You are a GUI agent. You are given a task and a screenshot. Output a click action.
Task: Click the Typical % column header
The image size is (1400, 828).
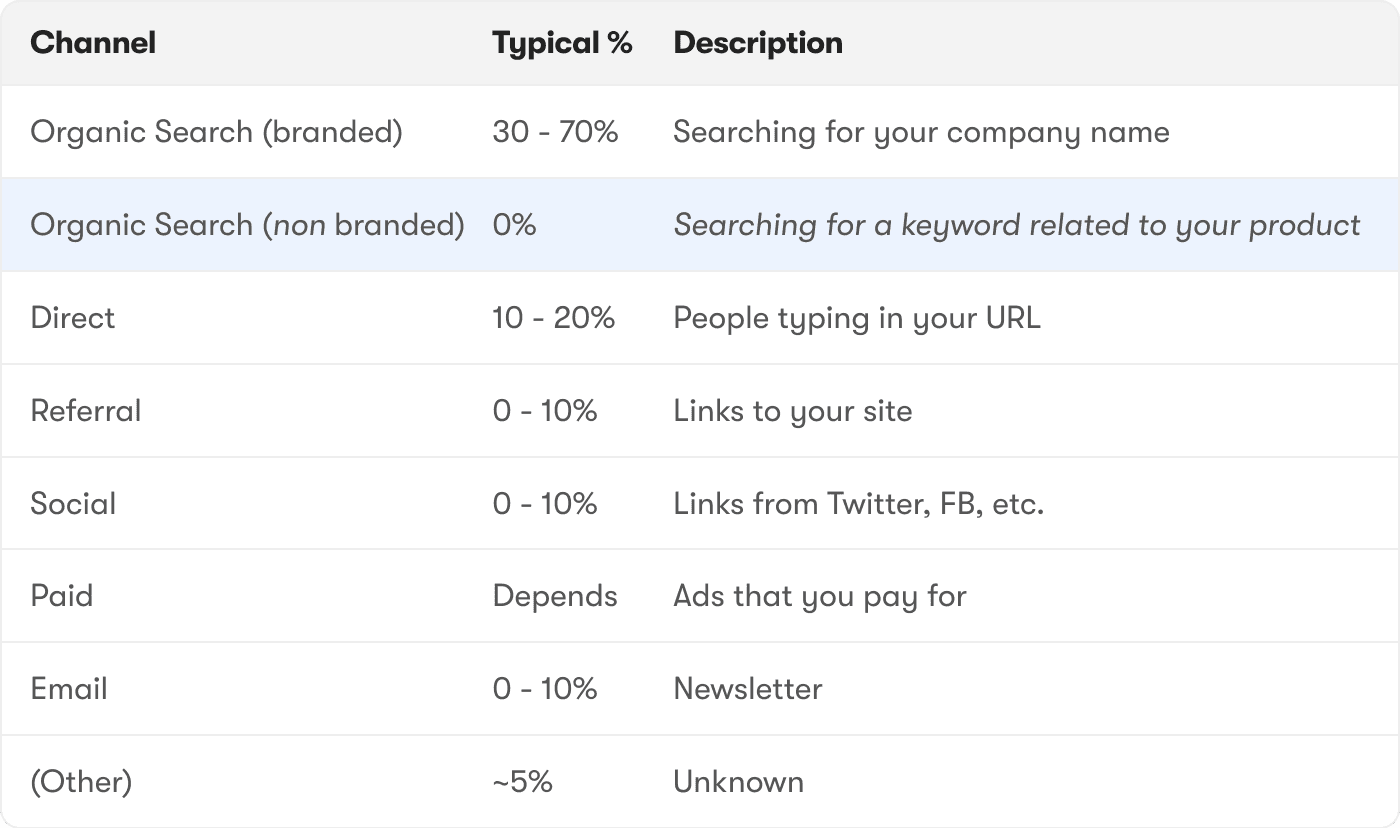(562, 43)
